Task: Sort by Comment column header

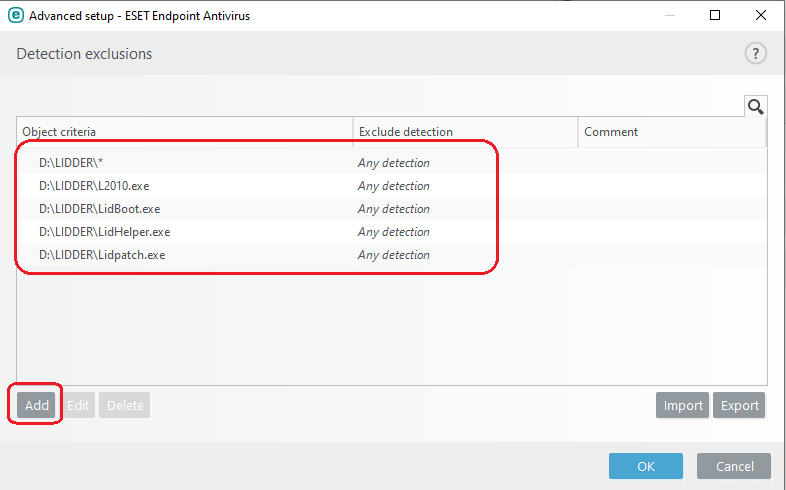Action: pos(672,132)
